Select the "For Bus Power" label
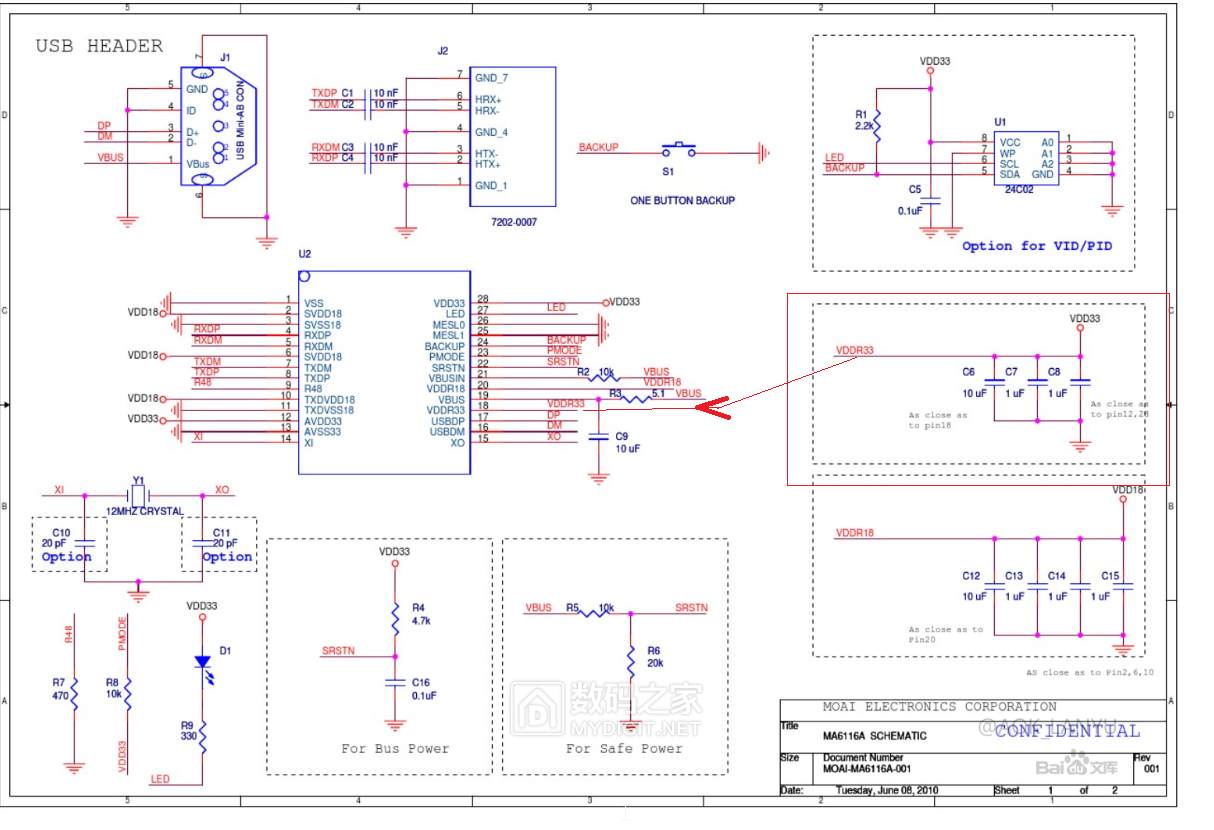This screenshot has width=1214, height=830. [x=395, y=748]
